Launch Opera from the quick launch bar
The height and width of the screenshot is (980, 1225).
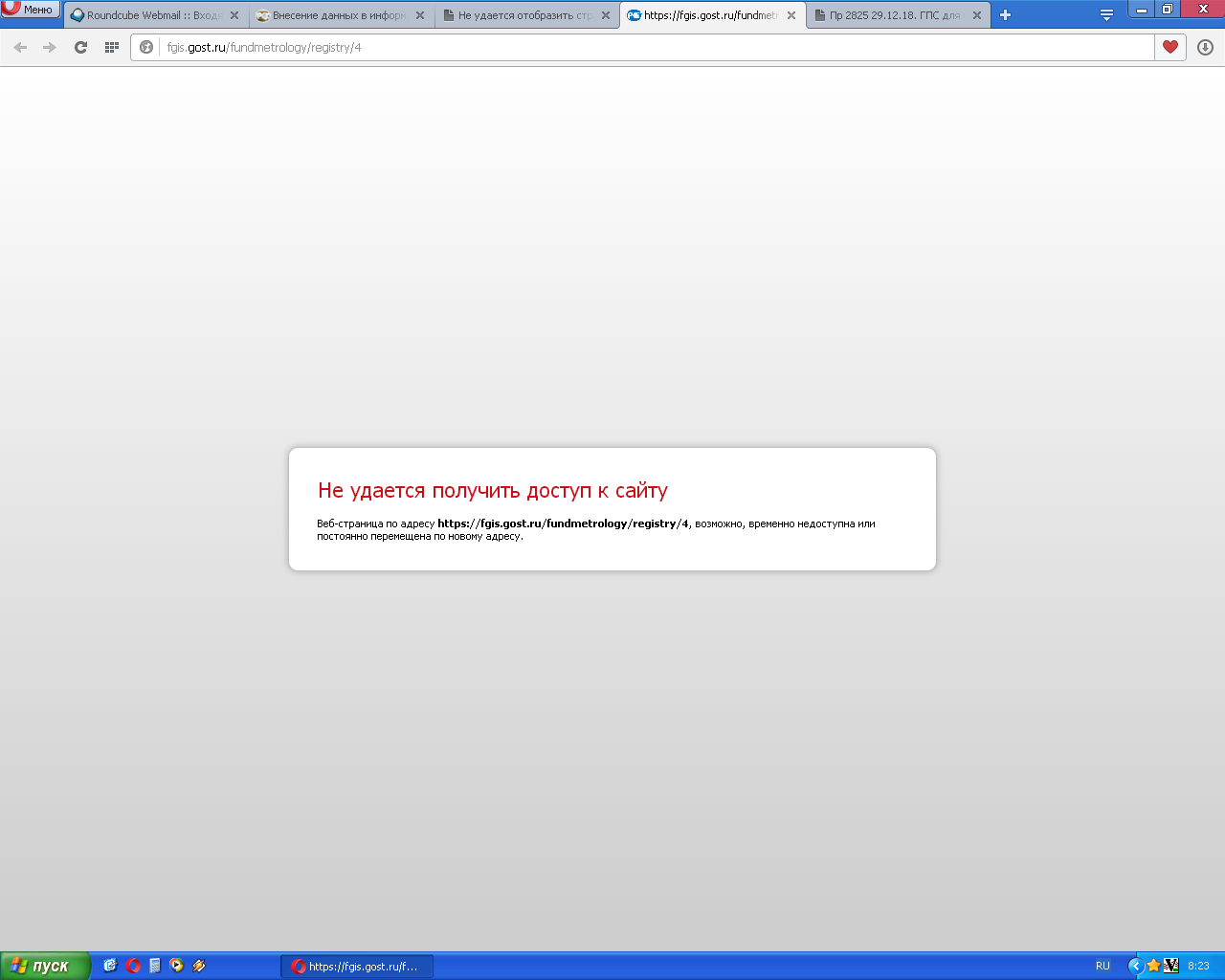[133, 966]
